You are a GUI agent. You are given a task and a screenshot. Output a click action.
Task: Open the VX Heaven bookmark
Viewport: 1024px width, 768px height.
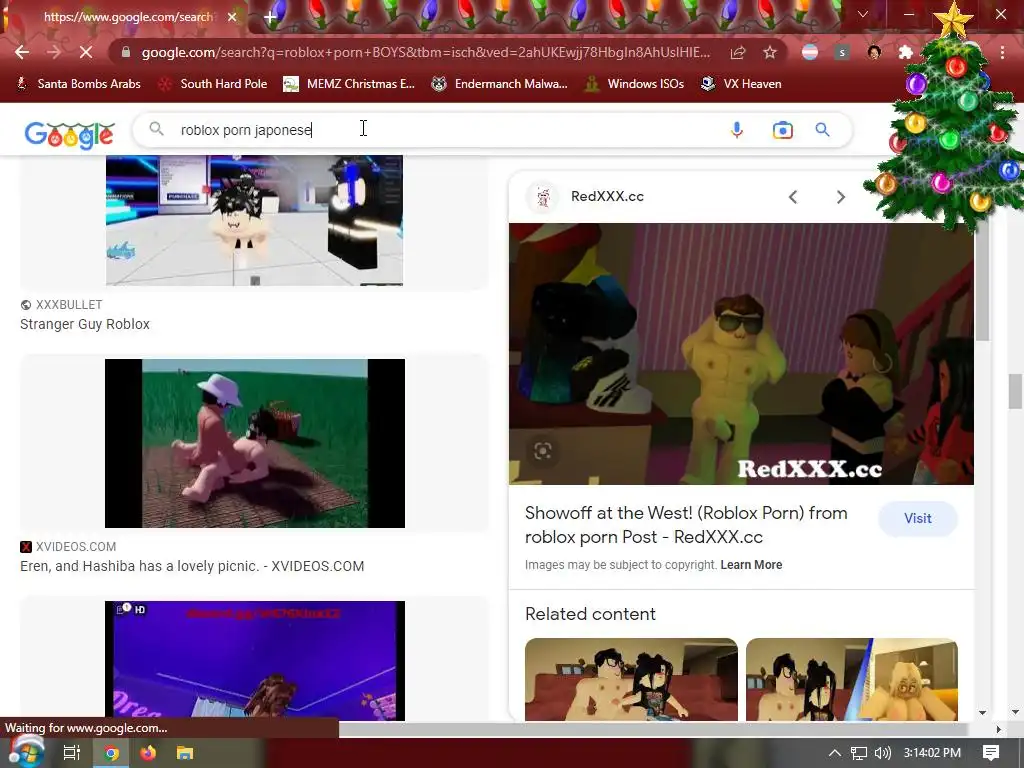coord(741,84)
